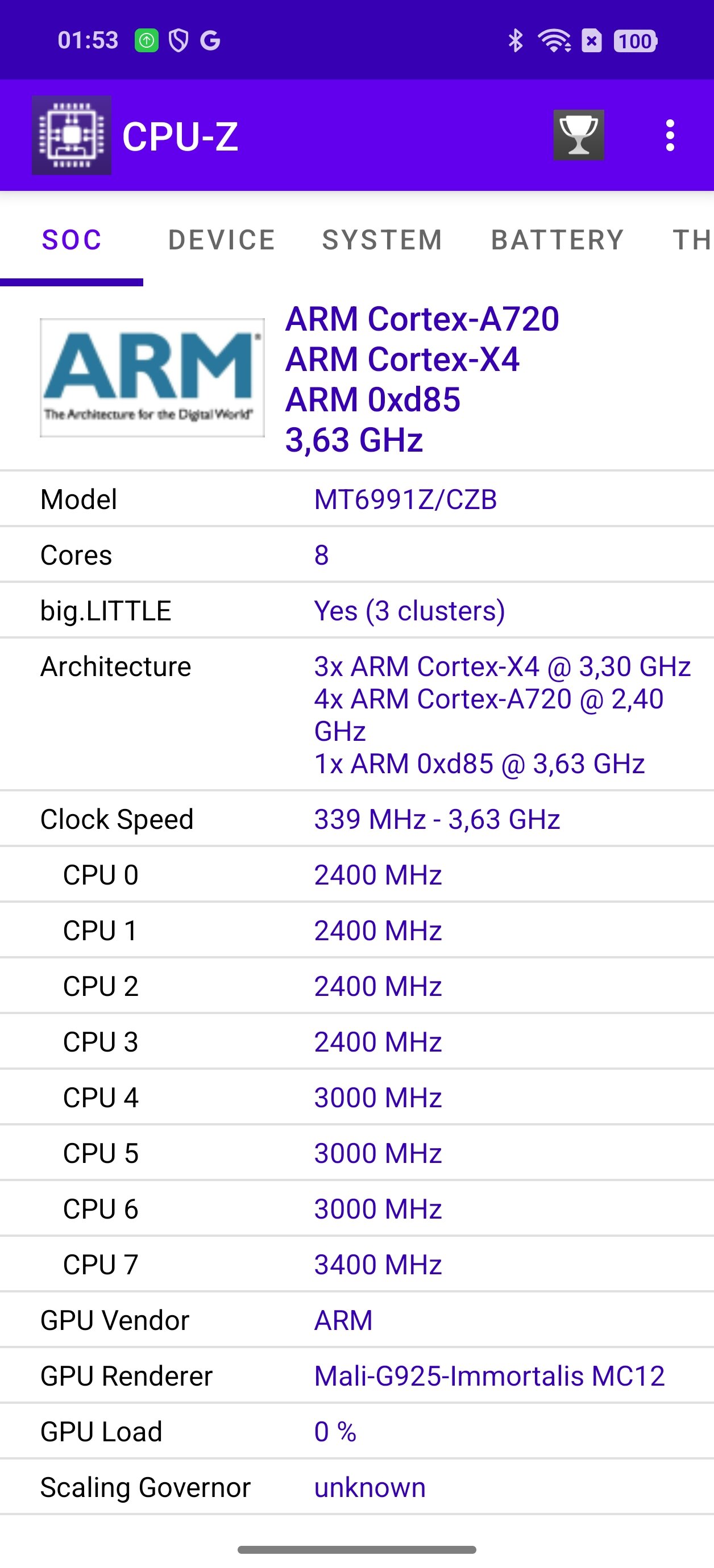The height and width of the screenshot is (1568, 714).
Task: Tap the battery 100 indicator
Action: pyautogui.click(x=636, y=41)
